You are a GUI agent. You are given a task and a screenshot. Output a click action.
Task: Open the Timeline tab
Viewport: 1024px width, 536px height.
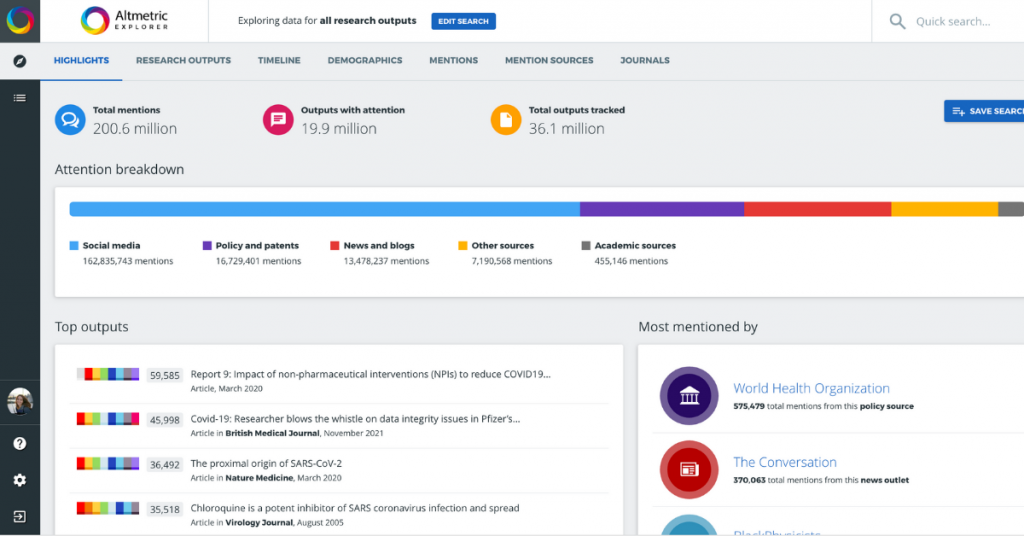[x=279, y=61]
